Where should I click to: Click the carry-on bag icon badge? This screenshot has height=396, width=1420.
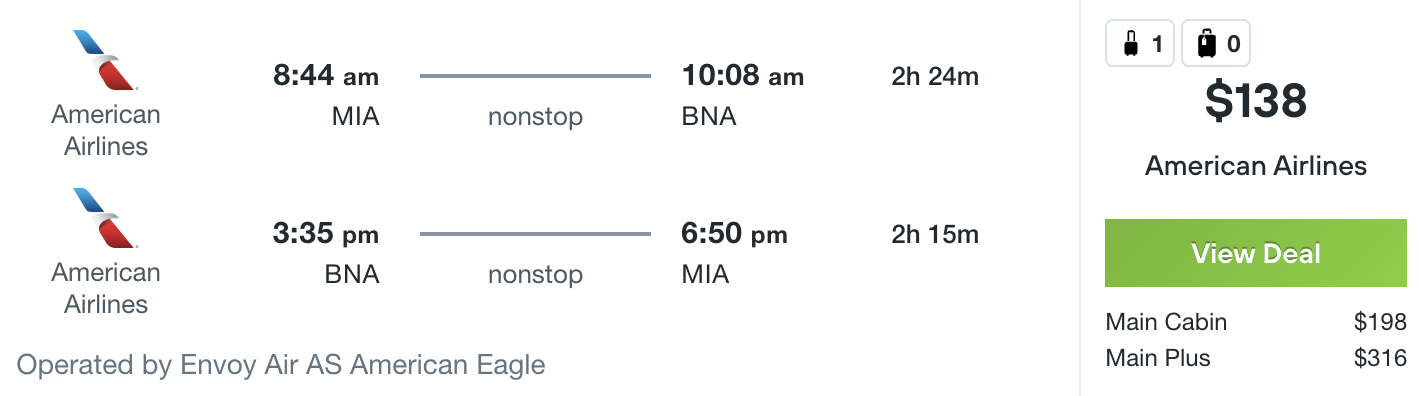point(1140,44)
